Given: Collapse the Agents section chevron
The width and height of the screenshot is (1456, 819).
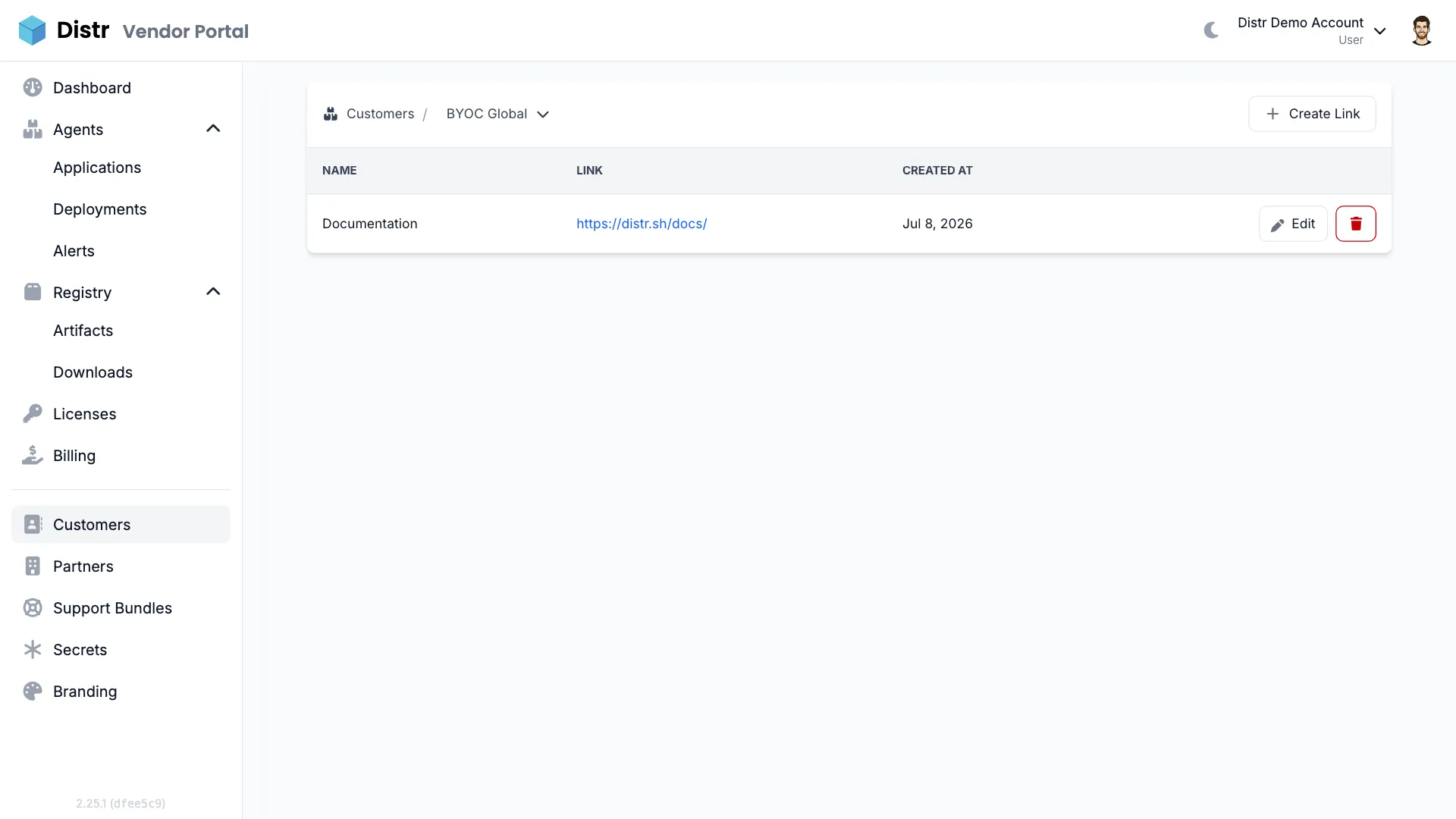Looking at the screenshot, I should coord(213,129).
